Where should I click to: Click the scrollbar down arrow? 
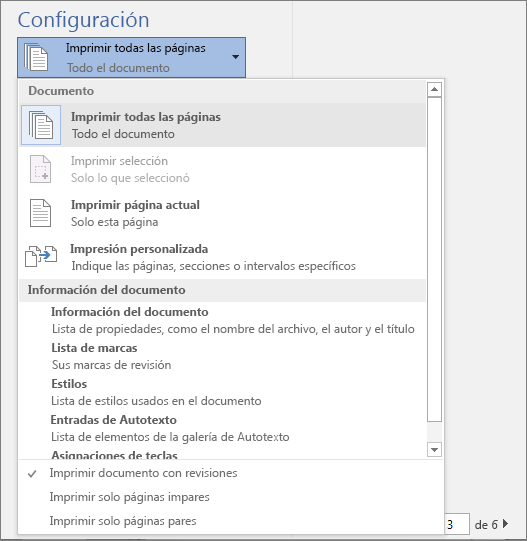[434, 450]
